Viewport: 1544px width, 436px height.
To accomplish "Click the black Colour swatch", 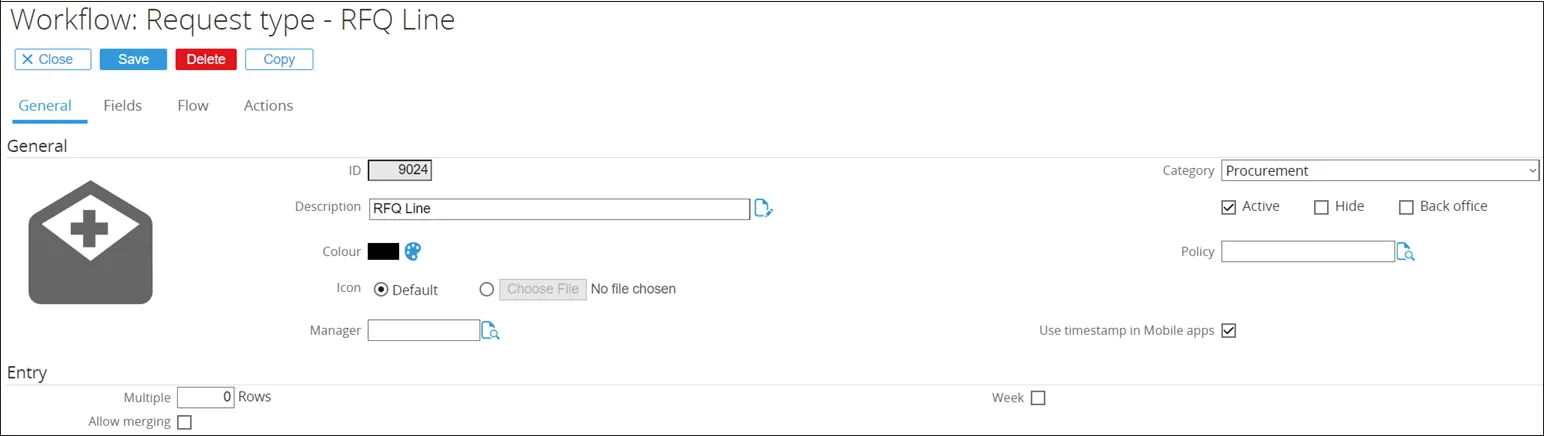I will click(x=384, y=251).
